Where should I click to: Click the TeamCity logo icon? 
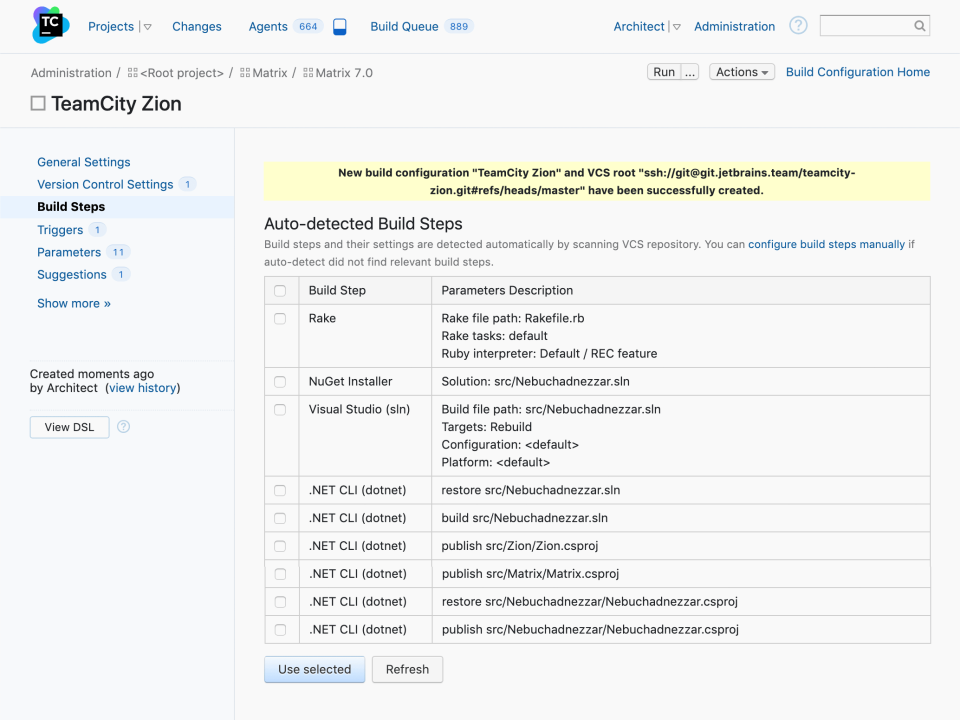[x=50, y=26]
